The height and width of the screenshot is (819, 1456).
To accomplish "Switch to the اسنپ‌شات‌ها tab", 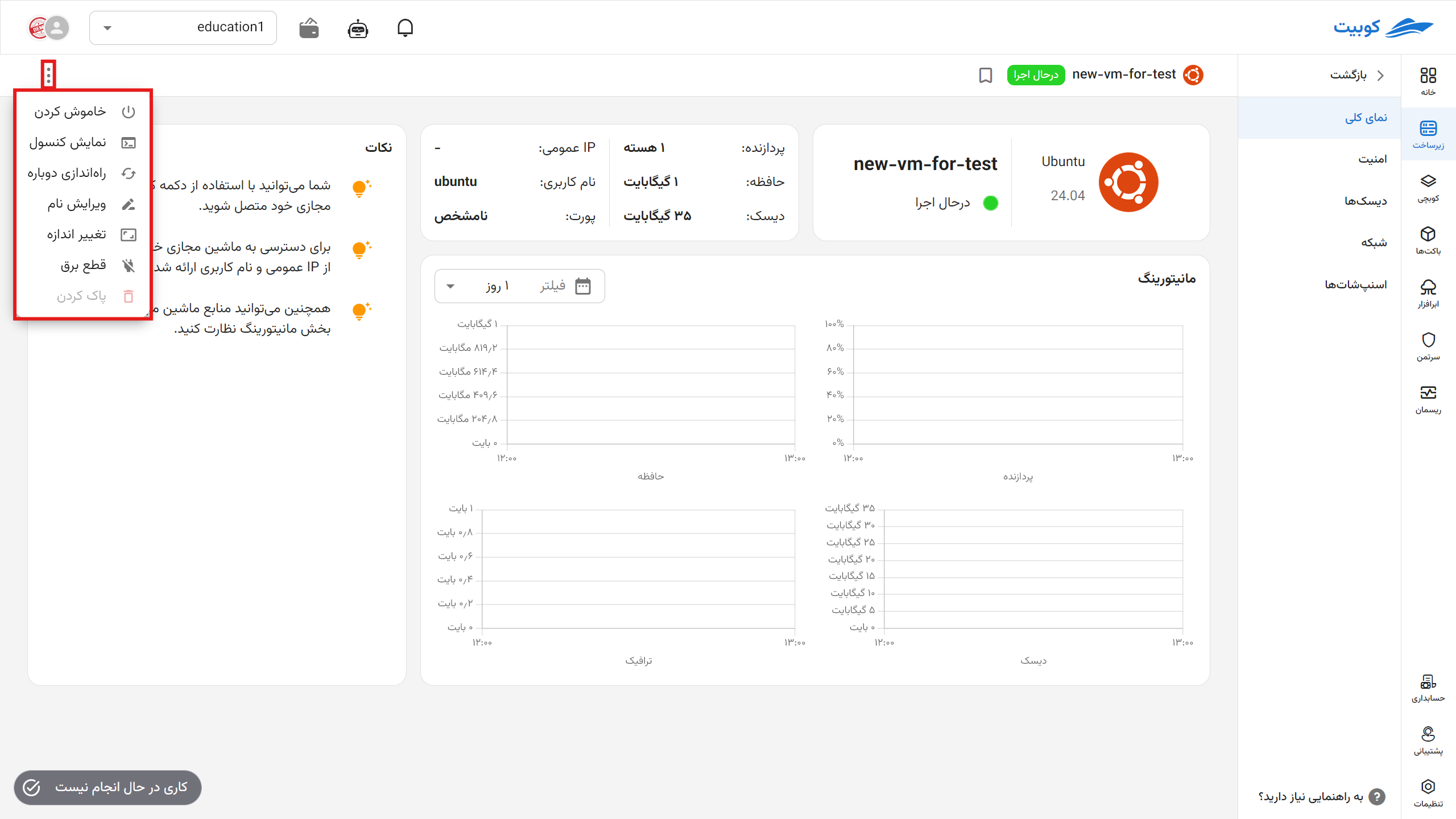I will [x=1356, y=284].
